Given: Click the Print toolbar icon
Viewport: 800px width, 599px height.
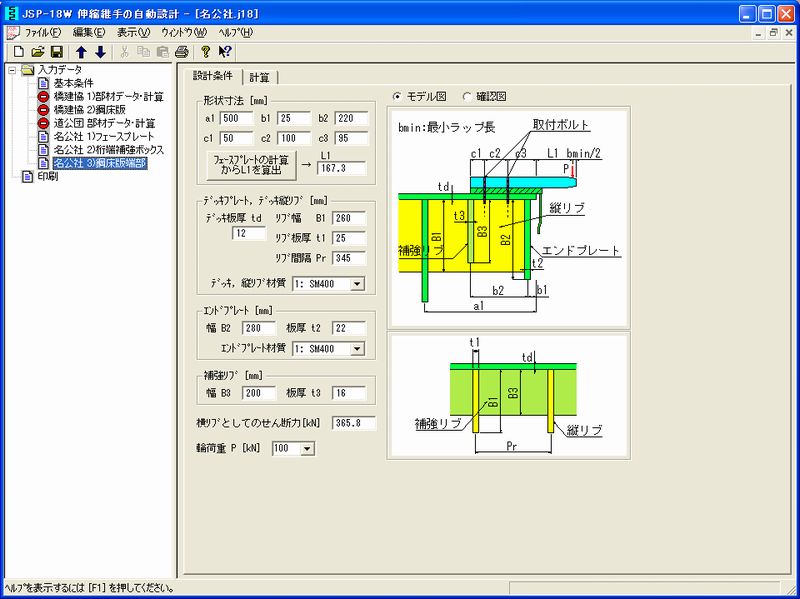Looking at the screenshot, I should pos(181,51).
